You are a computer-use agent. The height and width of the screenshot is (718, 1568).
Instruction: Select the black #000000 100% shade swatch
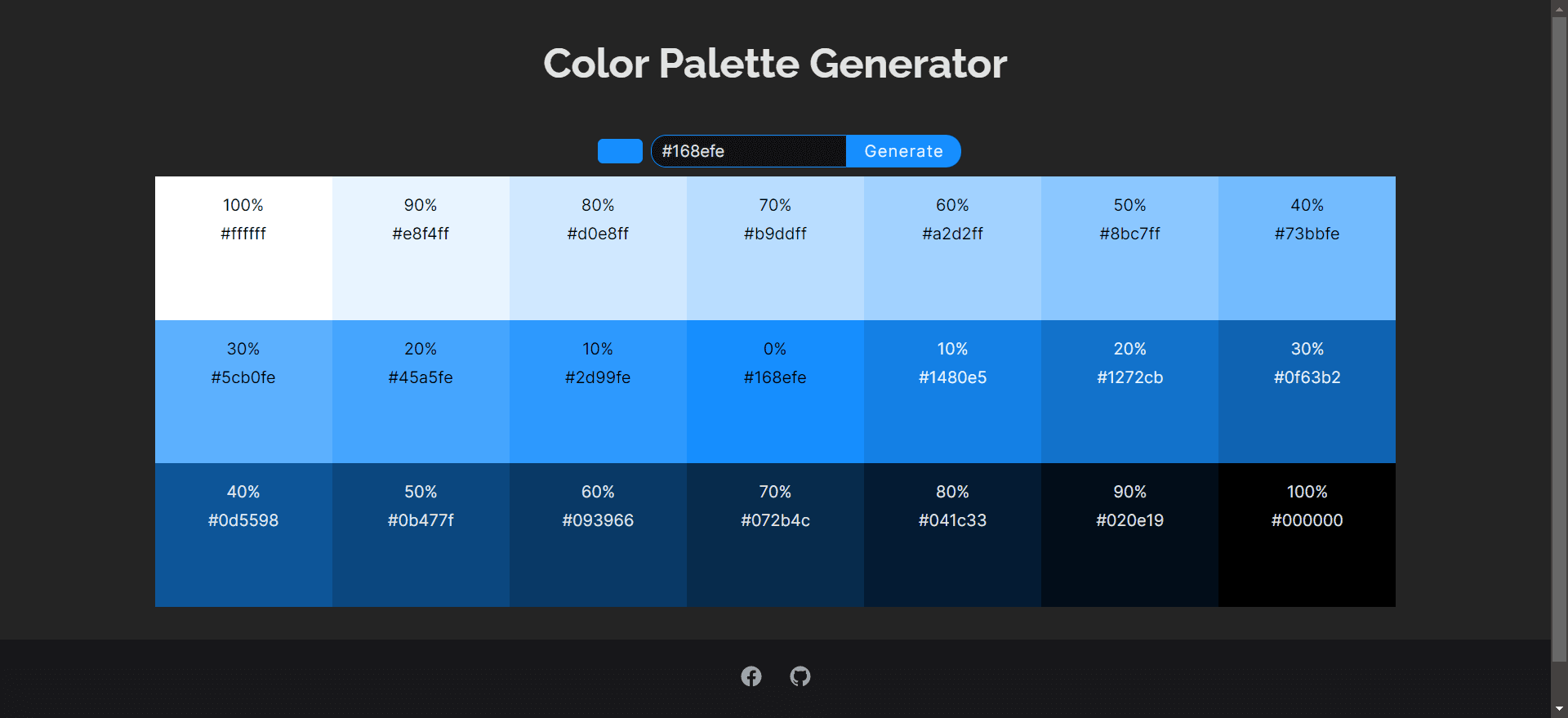1307,534
